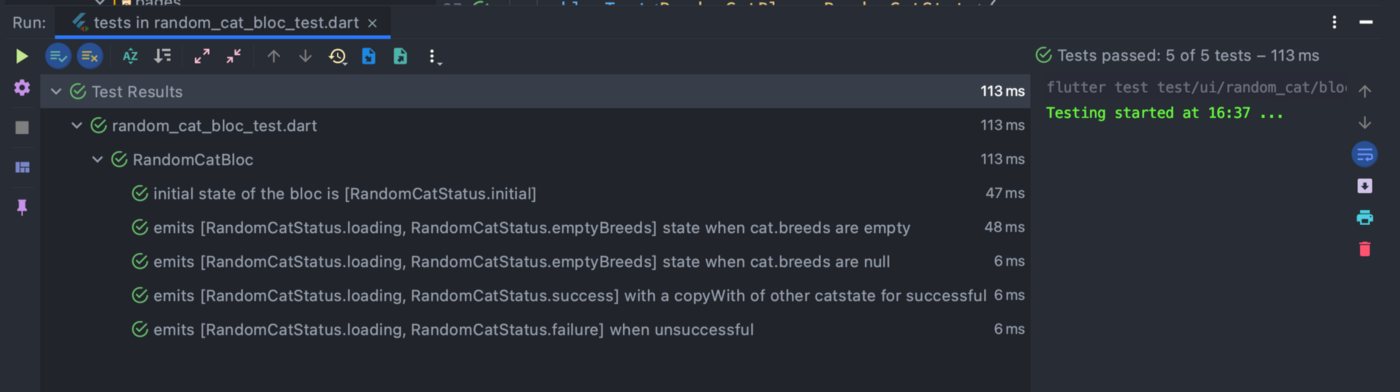Print the console output
1400x392 pixels.
1365,217
